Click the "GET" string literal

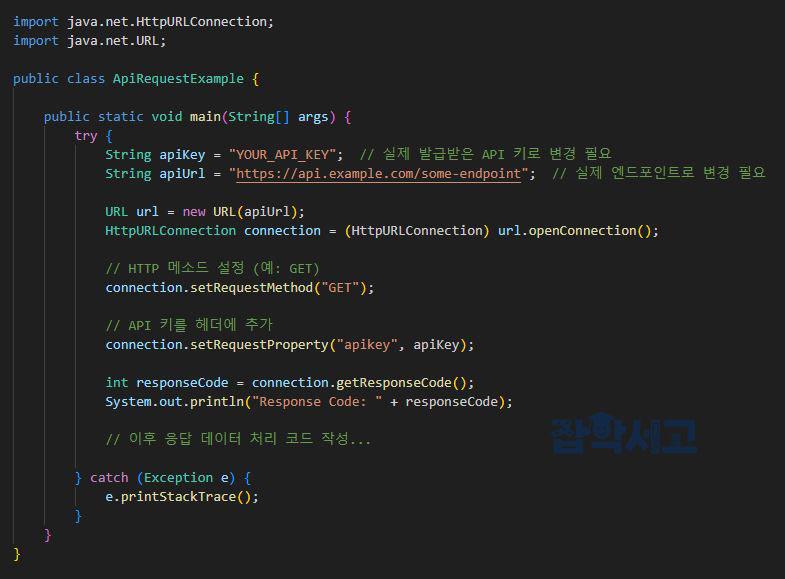[340, 288]
